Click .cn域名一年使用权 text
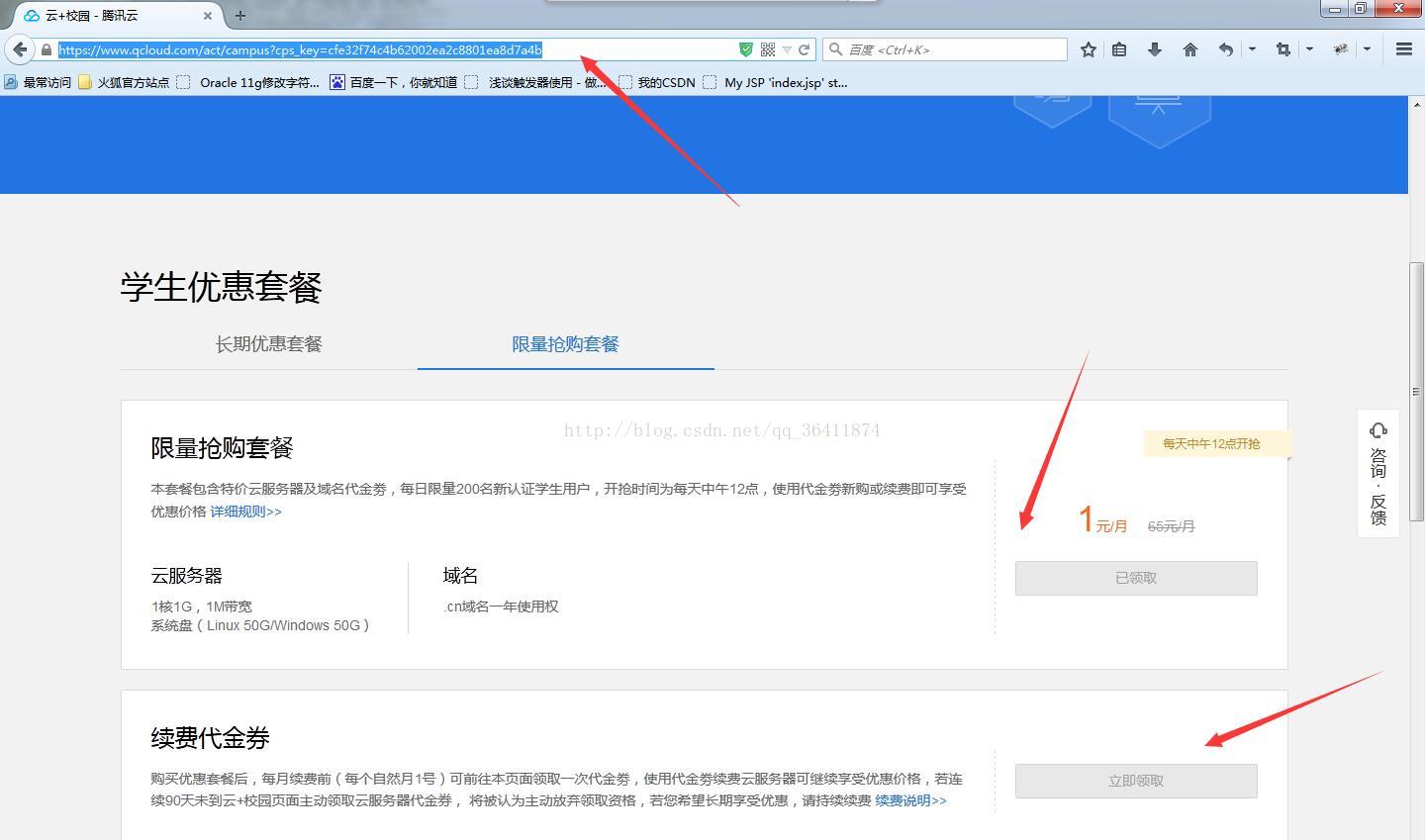 pos(501,607)
